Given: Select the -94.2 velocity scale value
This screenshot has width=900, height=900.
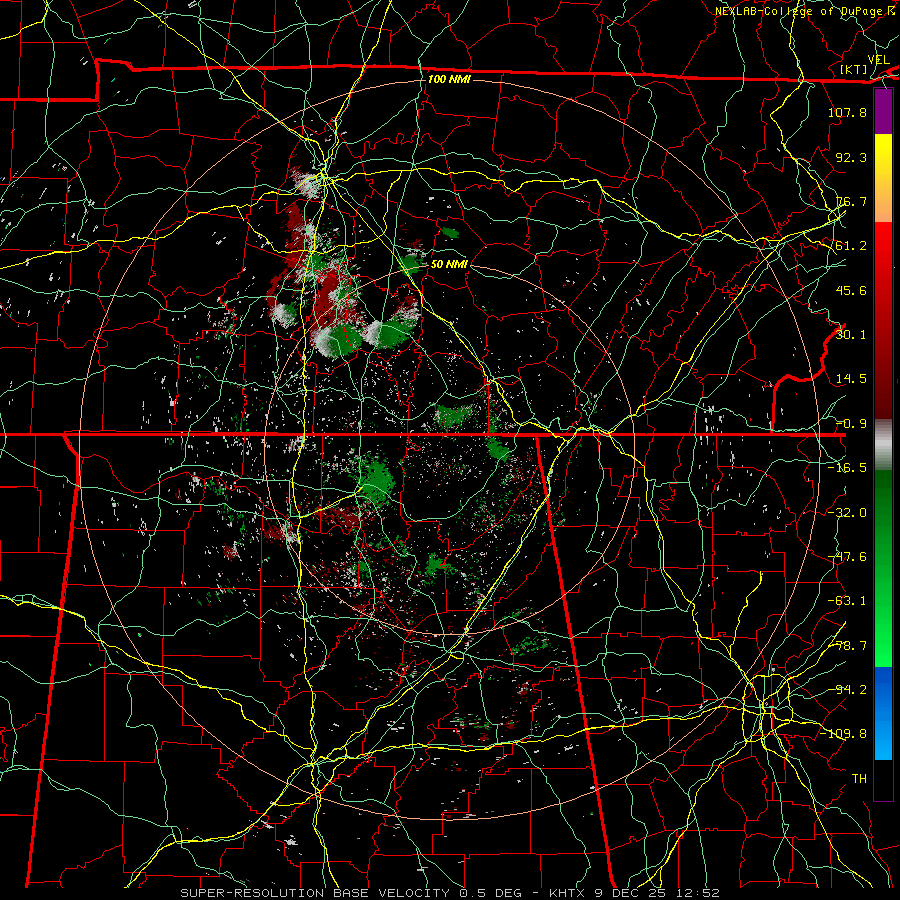Looking at the screenshot, I should click(x=847, y=690).
